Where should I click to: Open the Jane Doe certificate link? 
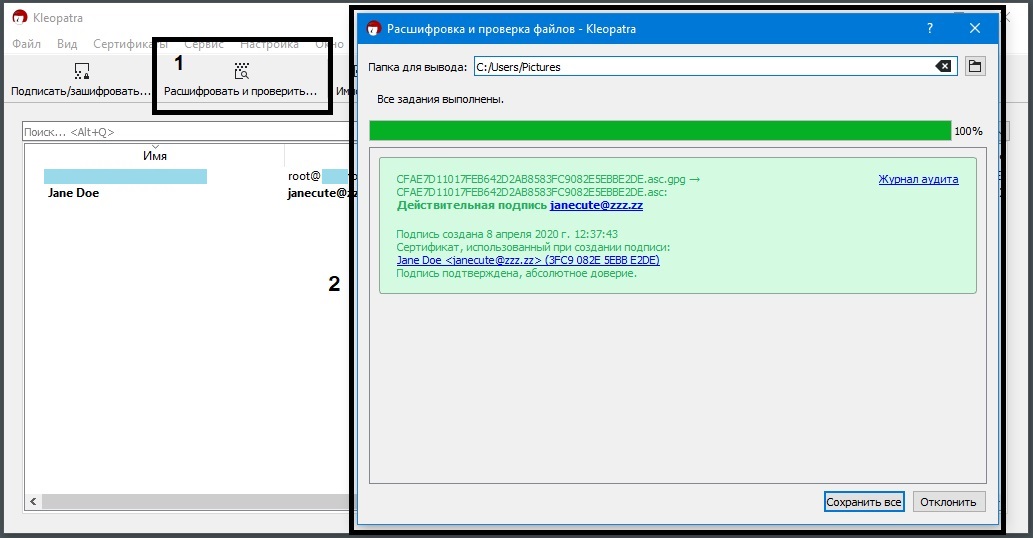(x=528, y=260)
